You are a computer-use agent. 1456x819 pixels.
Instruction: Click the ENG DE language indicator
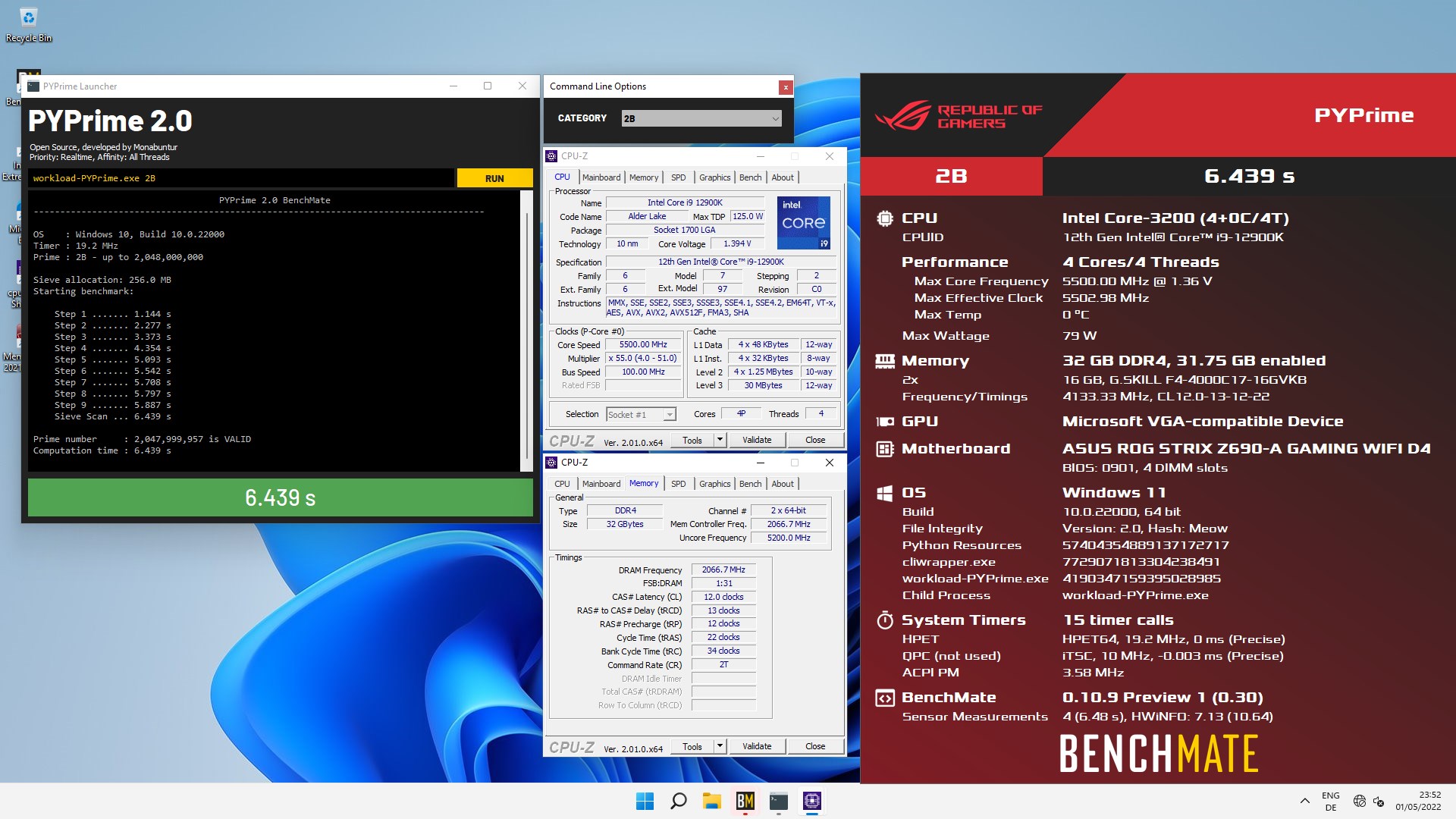point(1331,801)
